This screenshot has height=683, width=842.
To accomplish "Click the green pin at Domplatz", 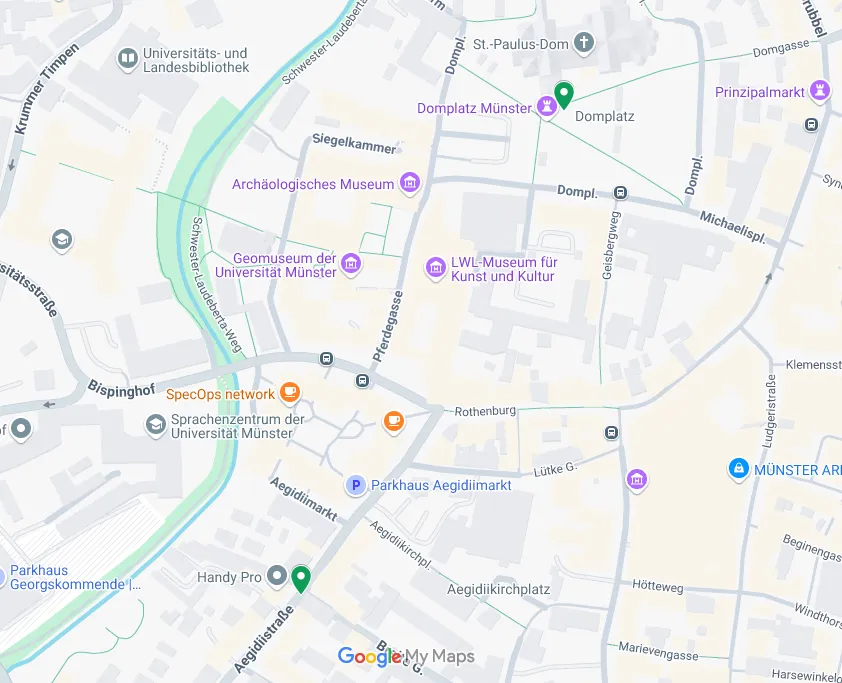I will (x=563, y=95).
